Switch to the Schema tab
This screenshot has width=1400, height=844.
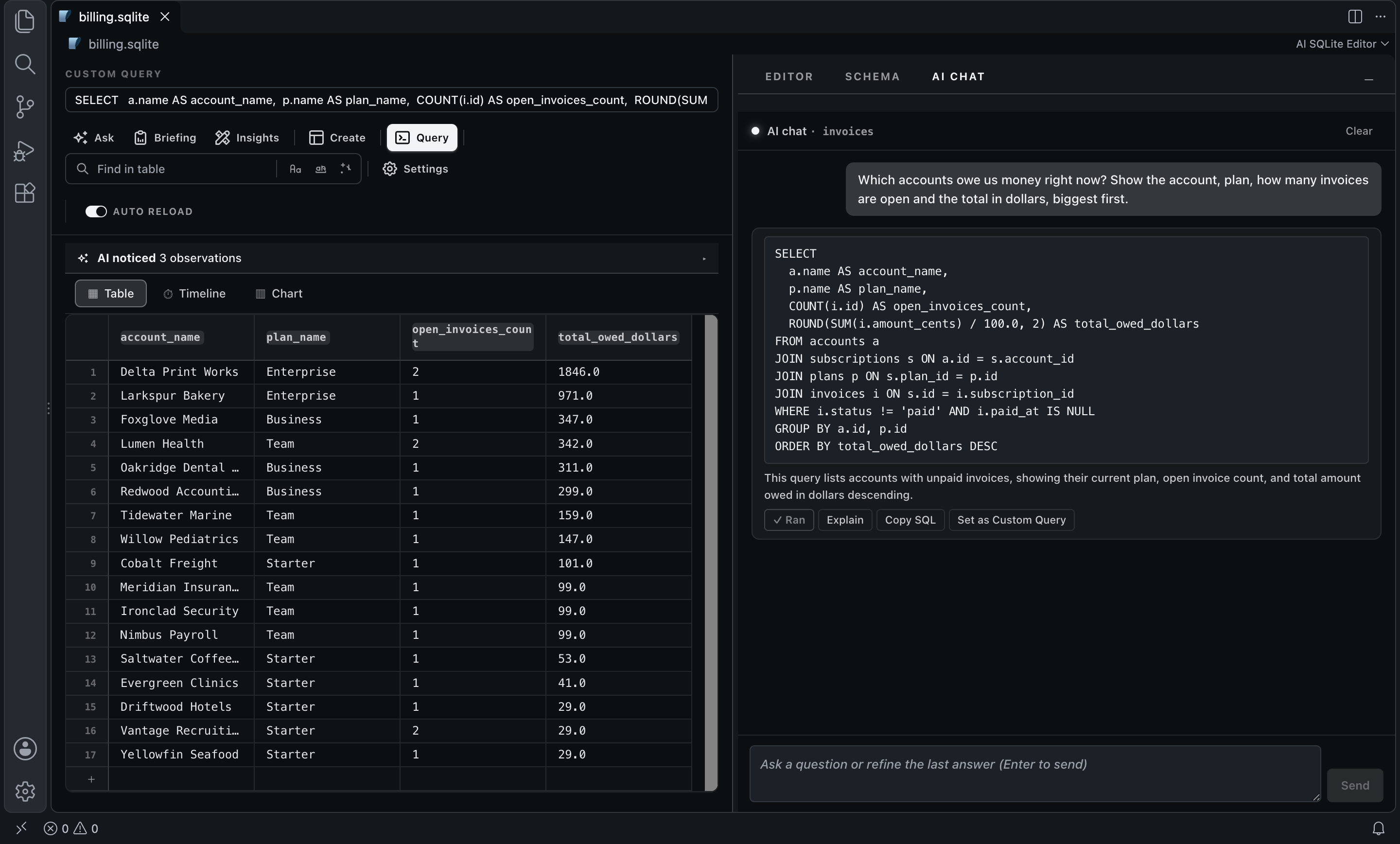click(x=872, y=76)
